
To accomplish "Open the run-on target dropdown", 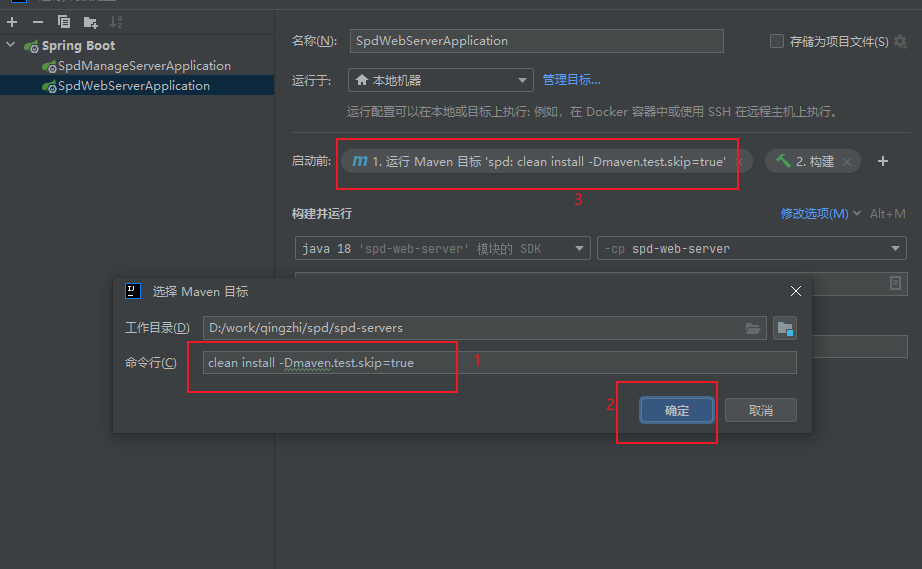I will point(441,80).
